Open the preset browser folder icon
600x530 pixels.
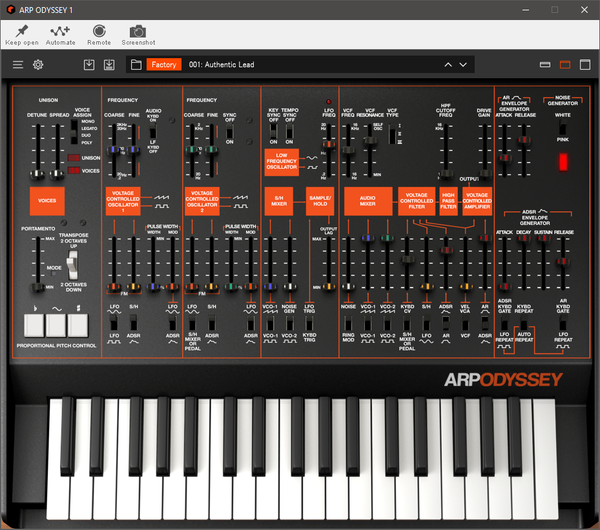[136, 65]
